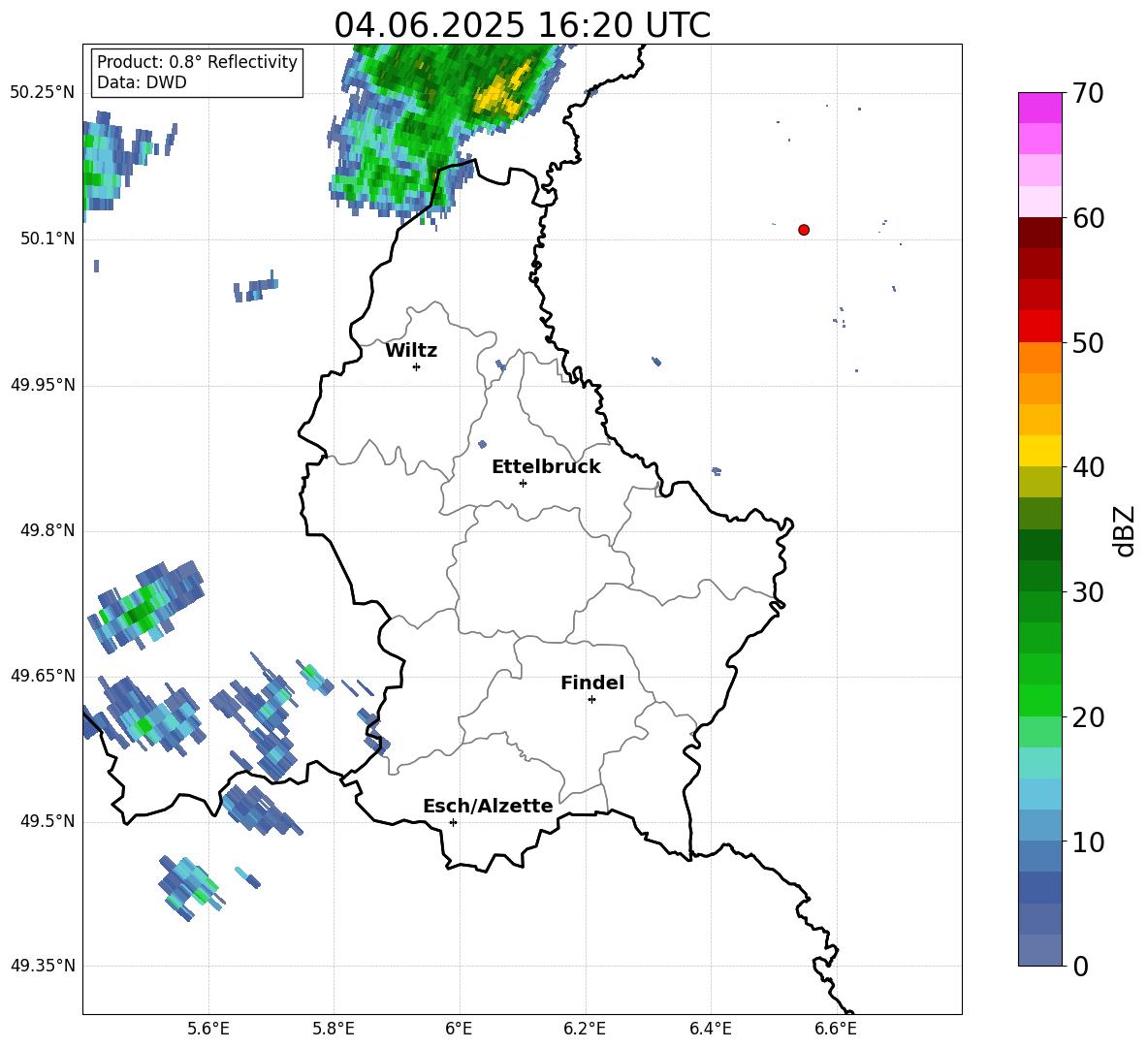The width and height of the screenshot is (1148, 1048).
Task: Click the longitude label "6.6°E"
Action: tap(836, 1029)
